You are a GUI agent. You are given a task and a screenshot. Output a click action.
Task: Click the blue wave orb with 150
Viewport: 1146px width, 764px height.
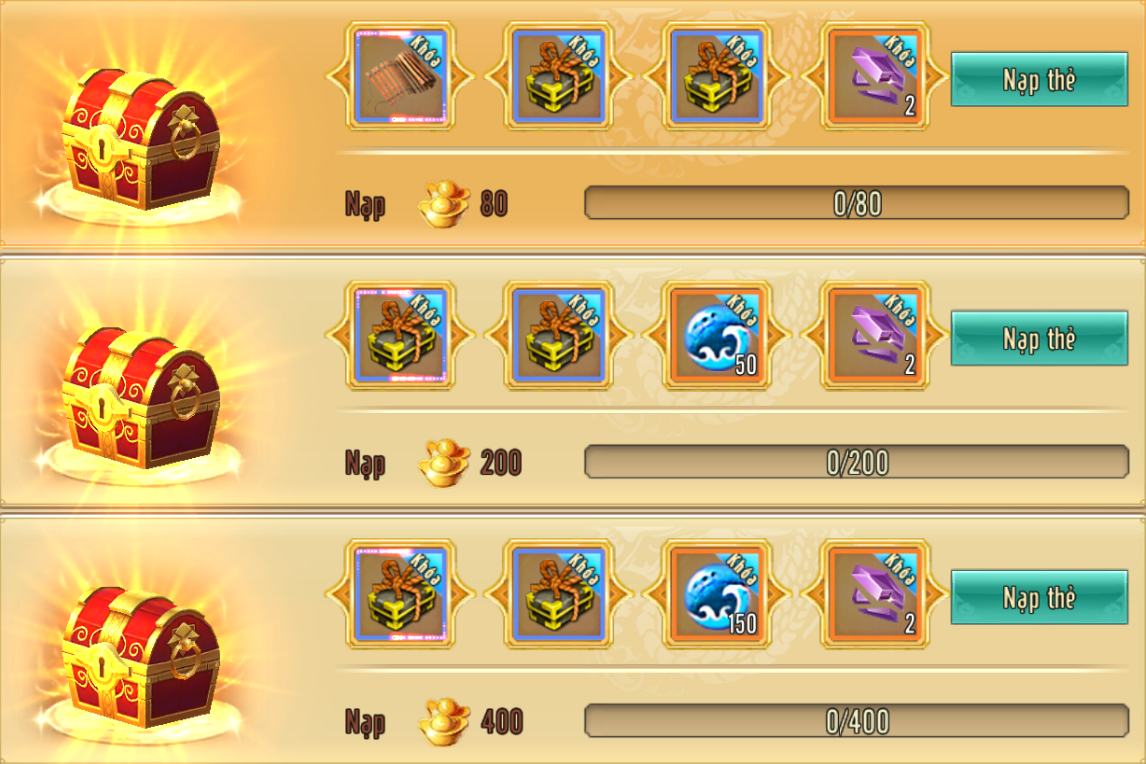(x=717, y=594)
